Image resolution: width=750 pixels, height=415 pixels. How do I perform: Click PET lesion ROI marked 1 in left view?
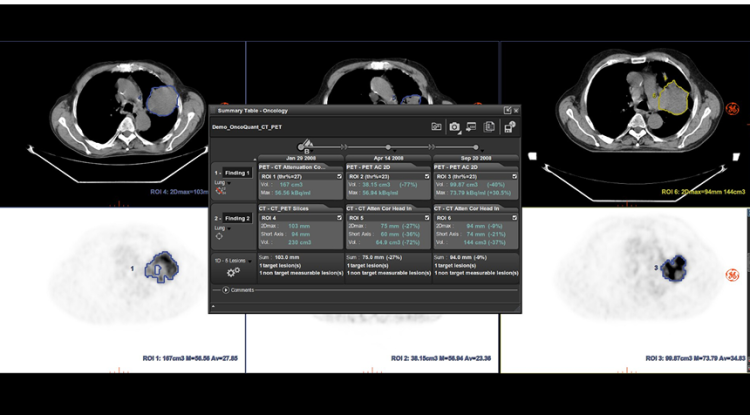point(162,267)
